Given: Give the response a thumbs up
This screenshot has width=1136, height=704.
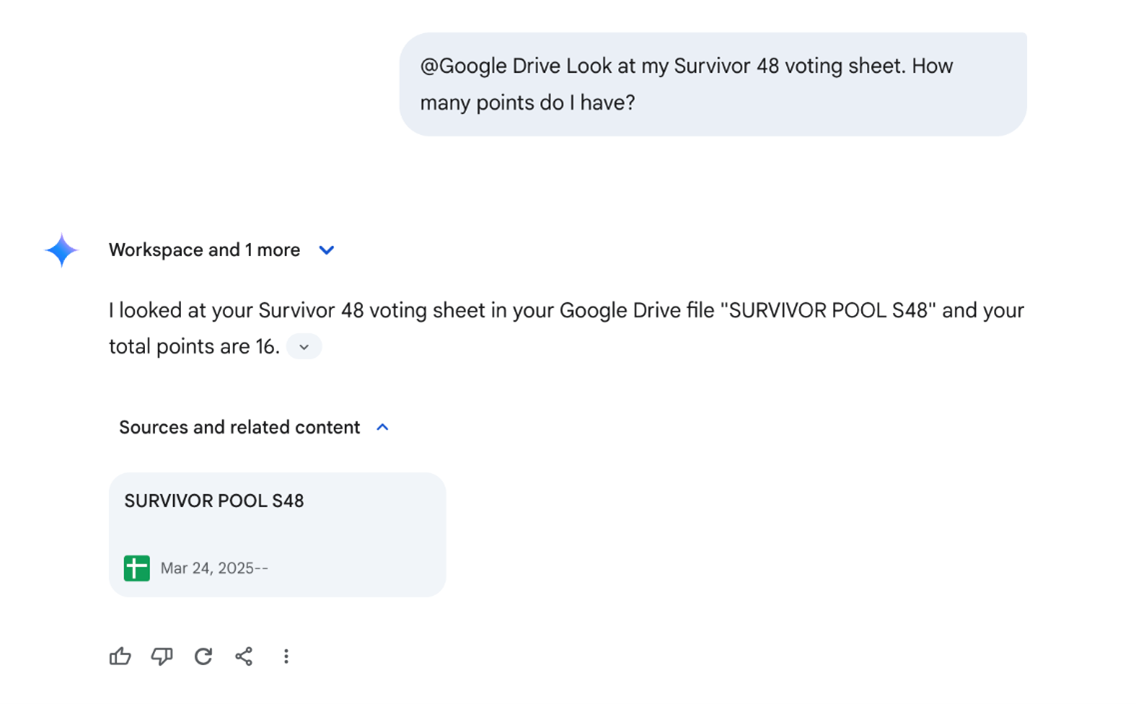Looking at the screenshot, I should tap(120, 656).
